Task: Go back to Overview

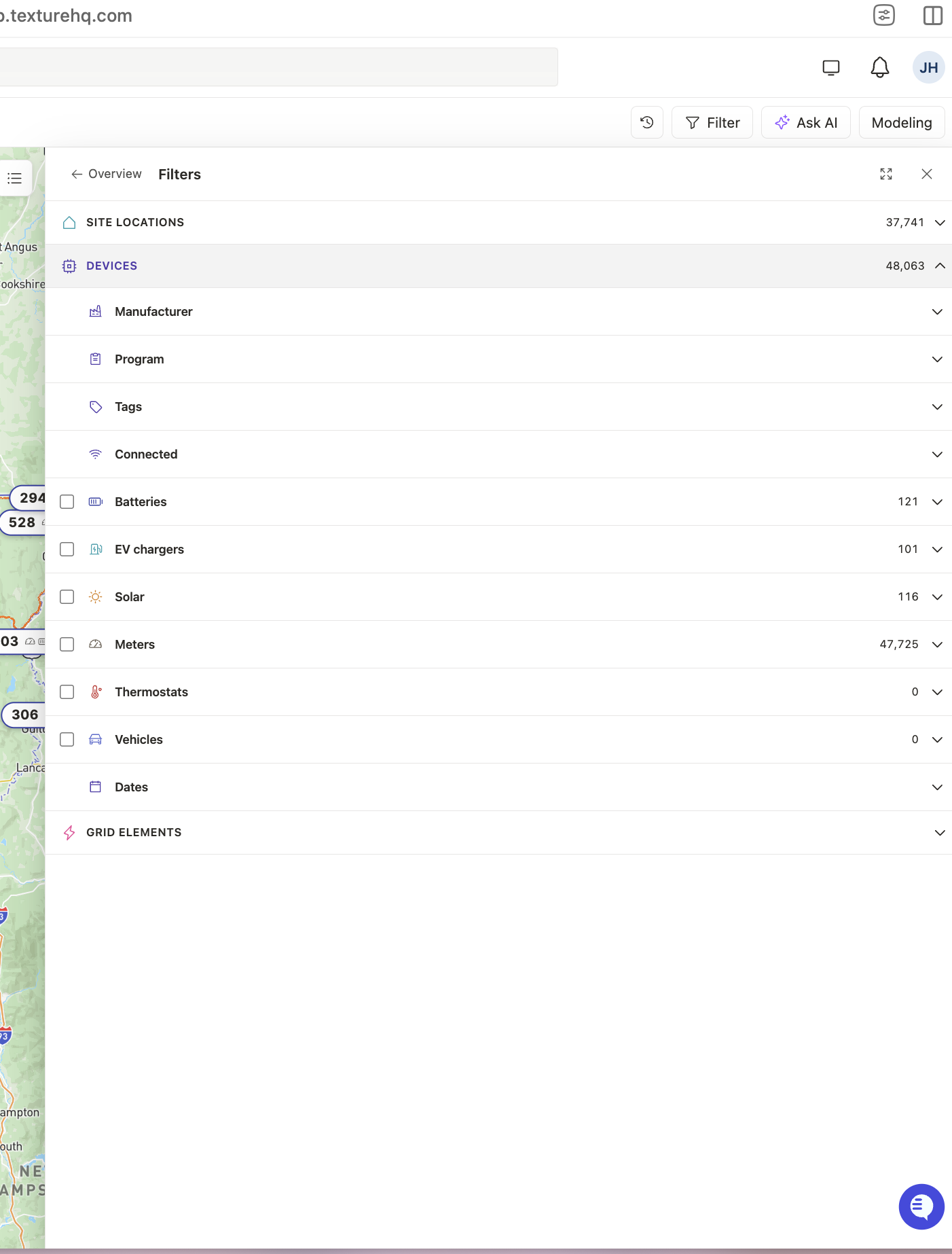Action: click(106, 174)
